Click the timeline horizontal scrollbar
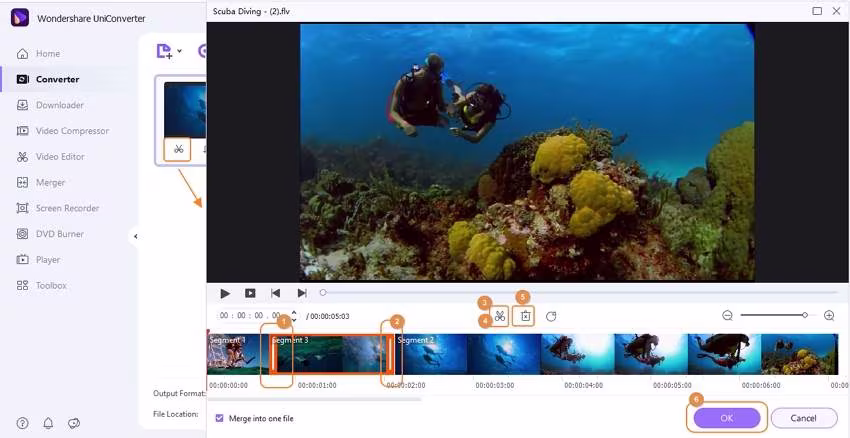 click(x=314, y=399)
